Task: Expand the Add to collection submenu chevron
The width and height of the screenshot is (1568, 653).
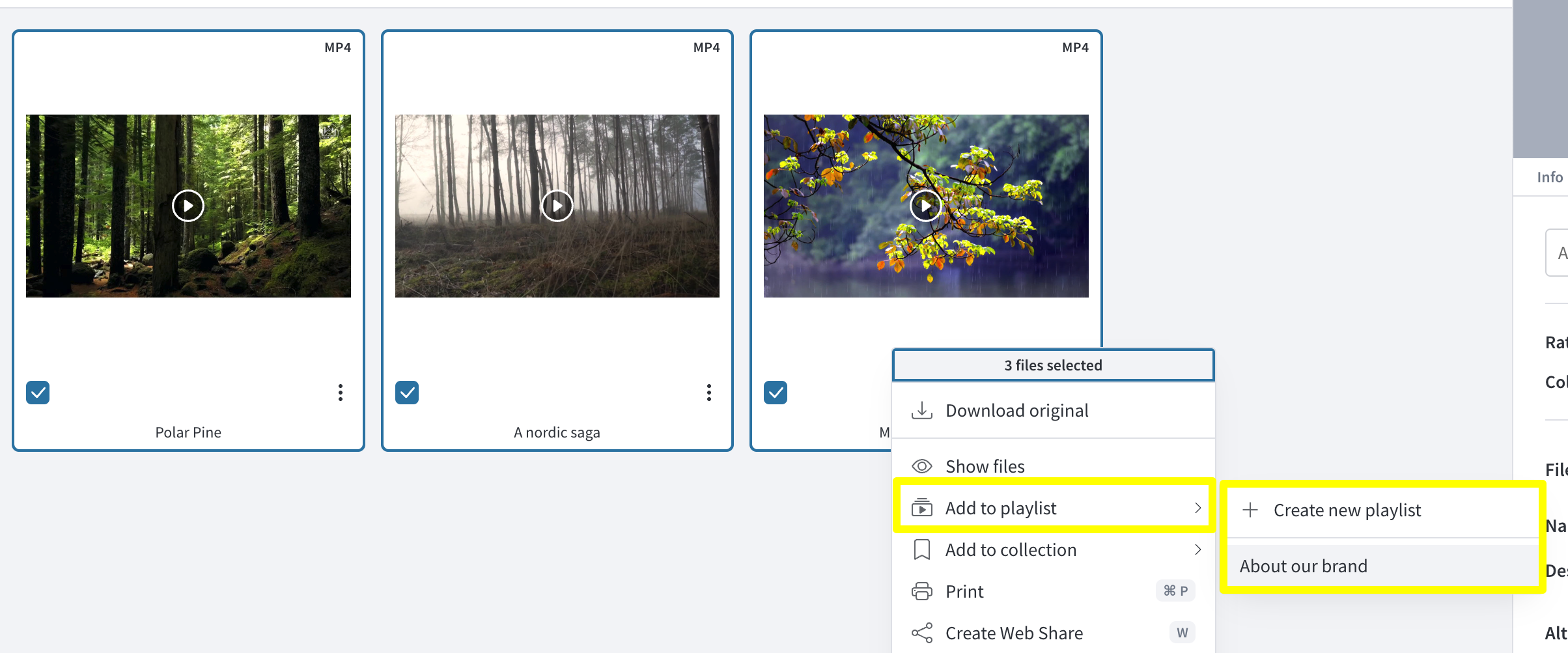Action: pos(1197,549)
